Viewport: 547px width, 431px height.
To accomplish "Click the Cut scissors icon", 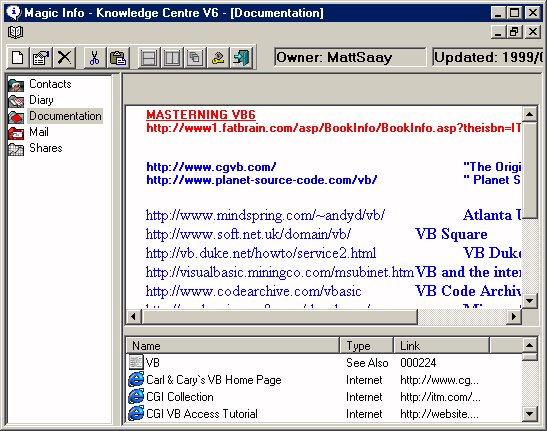I will pyautogui.click(x=94, y=58).
